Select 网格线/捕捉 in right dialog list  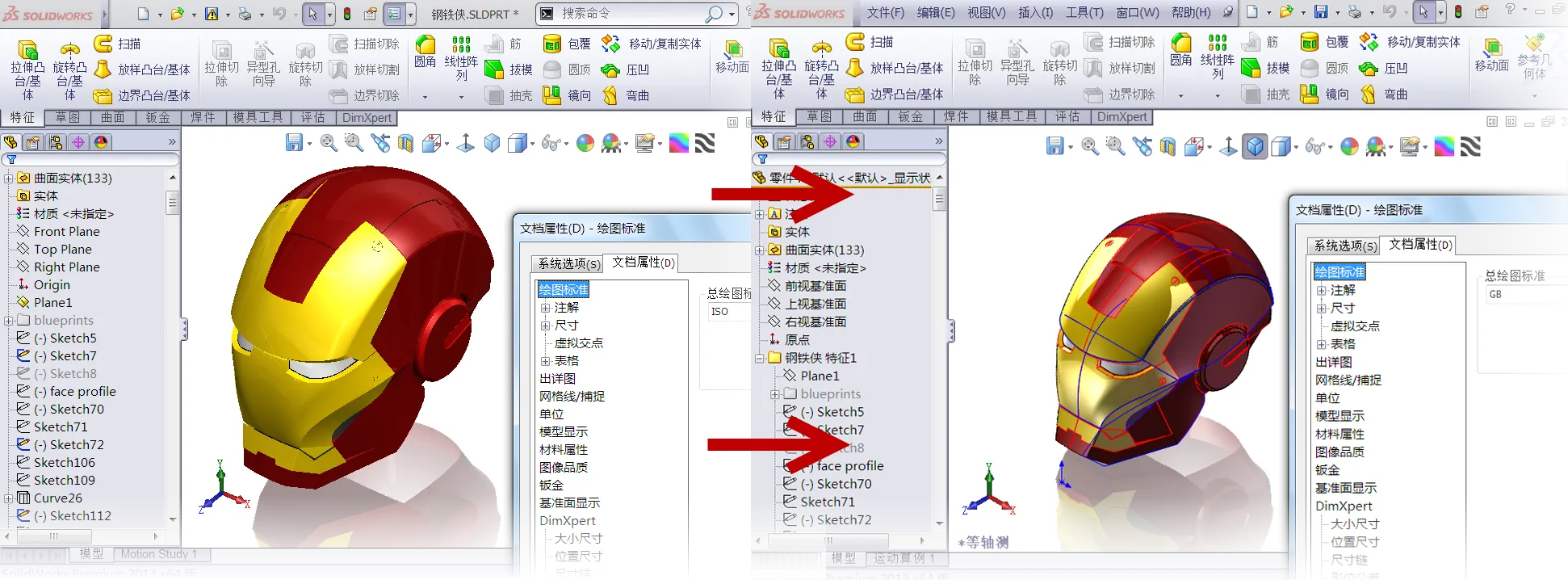coord(1348,380)
